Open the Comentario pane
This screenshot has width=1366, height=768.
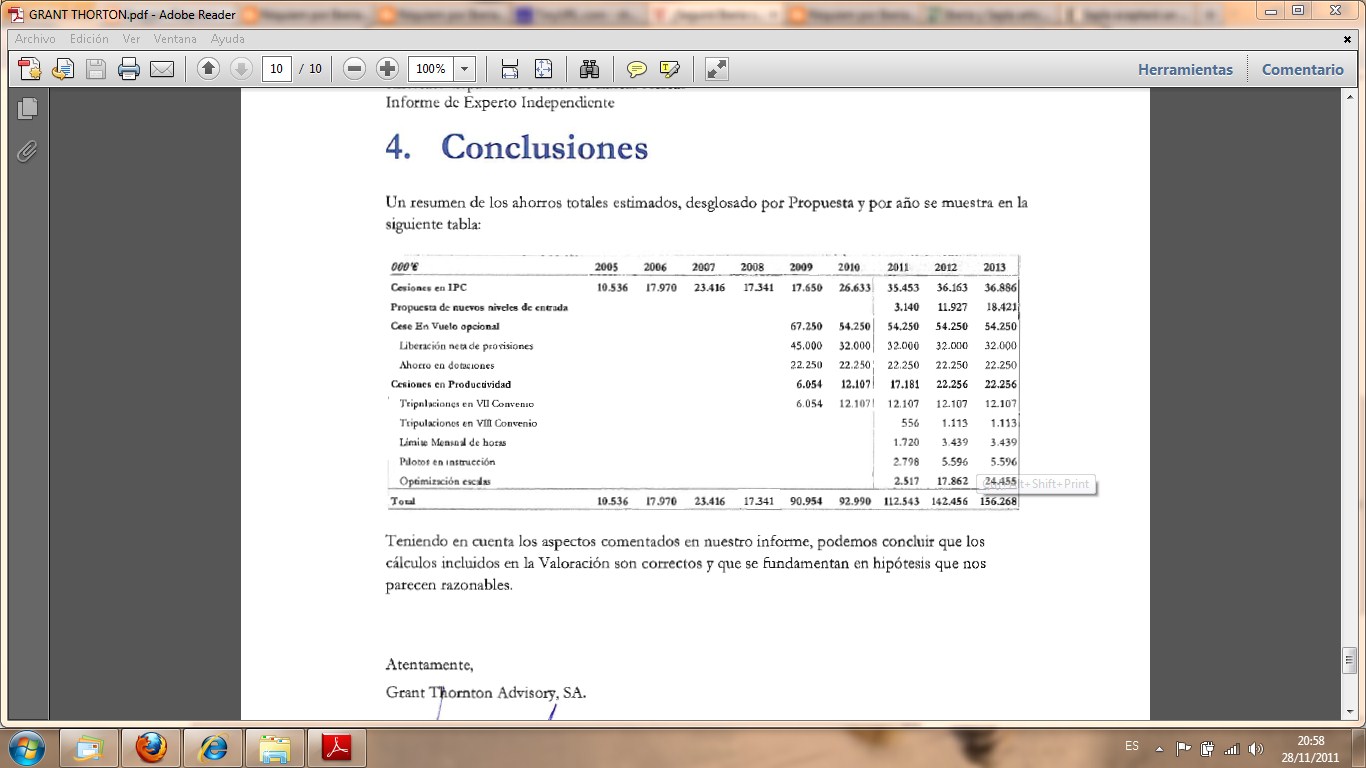click(x=1303, y=69)
